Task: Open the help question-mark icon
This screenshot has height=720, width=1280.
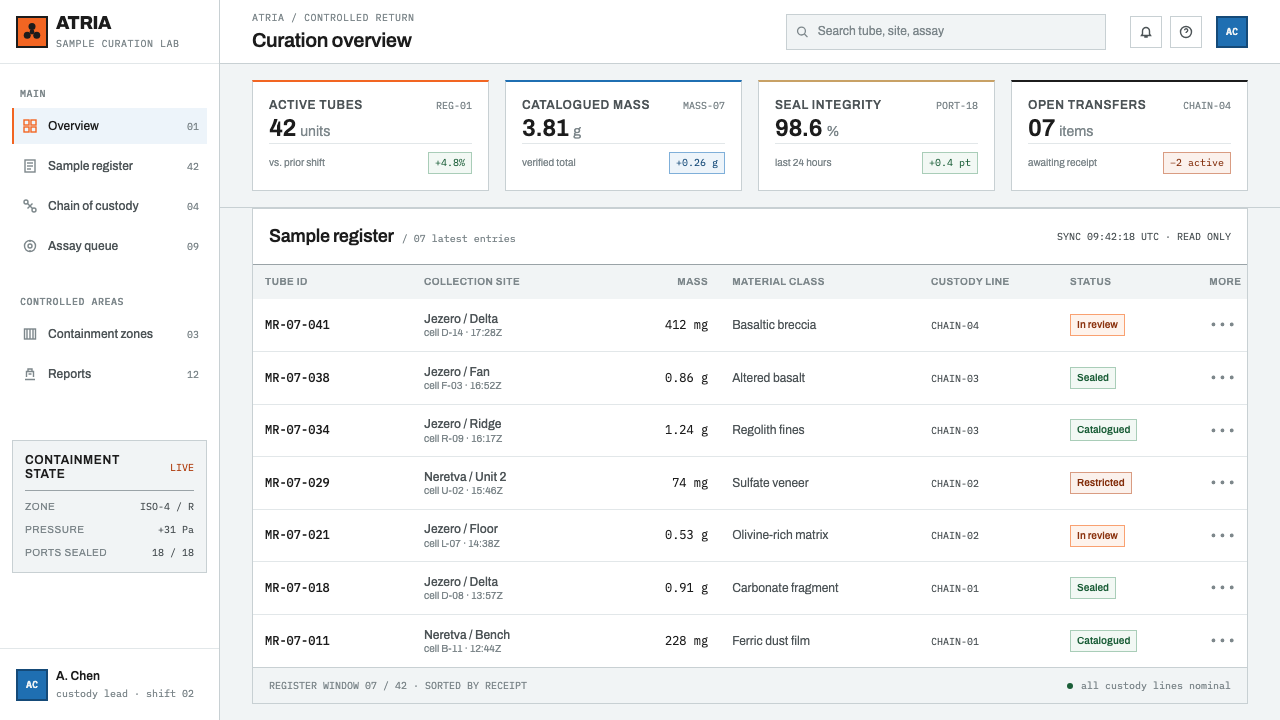Action: coord(1186,32)
